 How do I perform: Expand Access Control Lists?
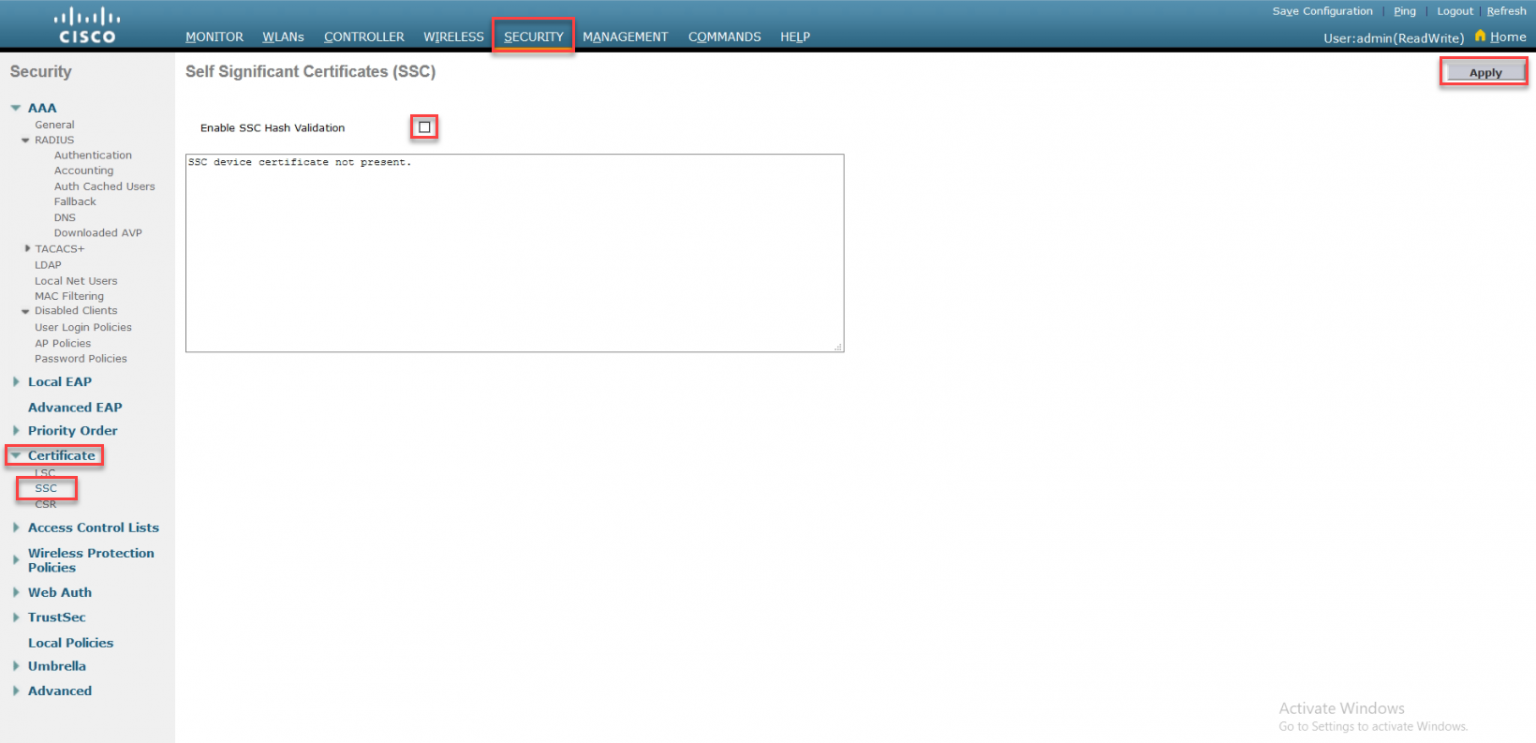pyautogui.click(x=15, y=527)
